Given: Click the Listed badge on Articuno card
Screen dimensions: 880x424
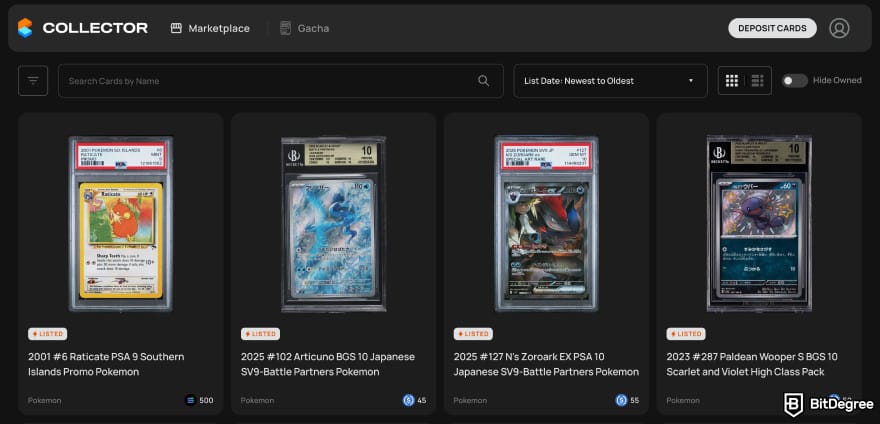Looking at the screenshot, I should click(x=260, y=334).
